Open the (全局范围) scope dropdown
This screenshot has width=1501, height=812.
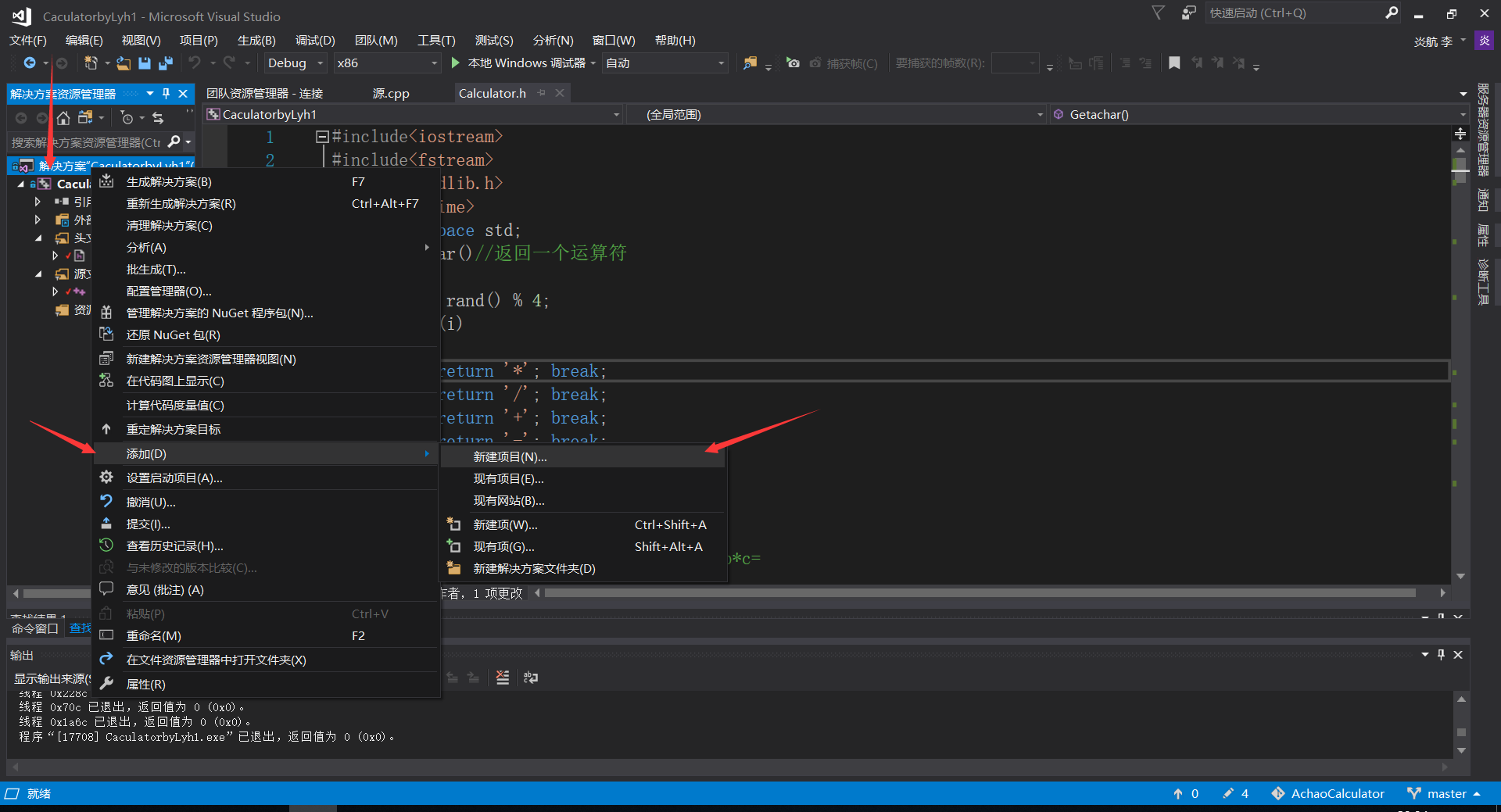click(x=837, y=115)
